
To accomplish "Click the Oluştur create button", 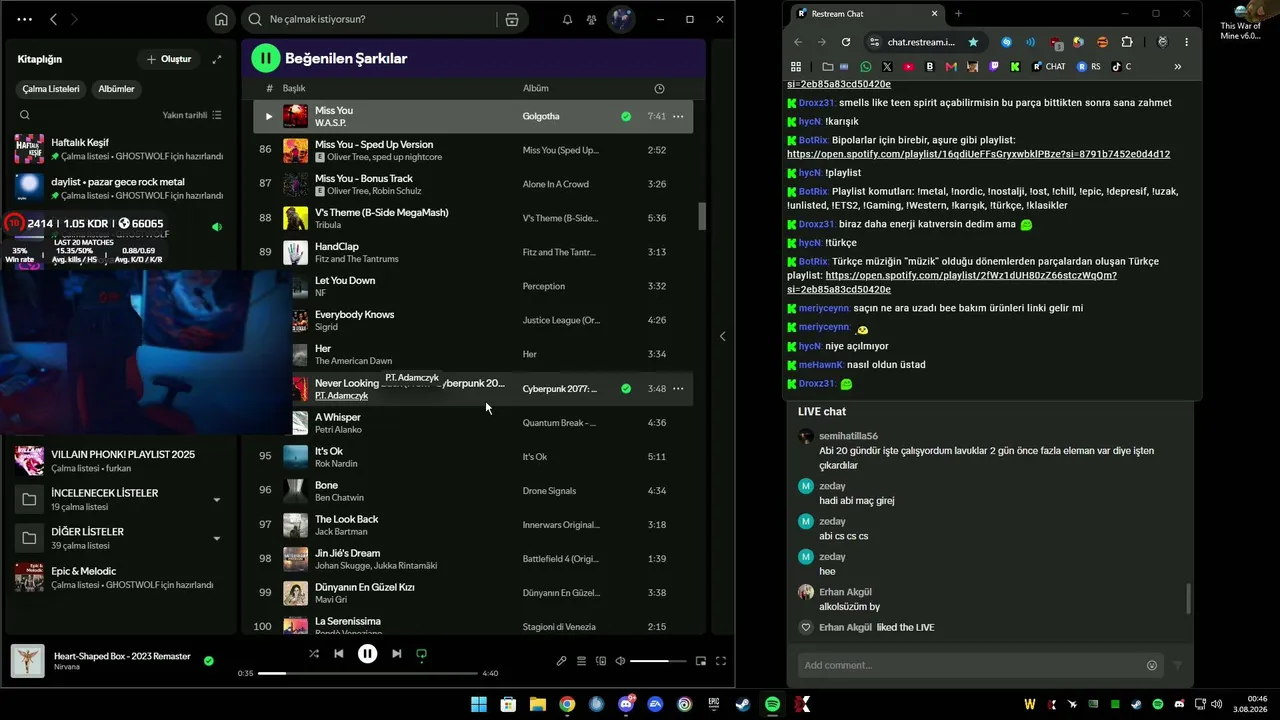I will pos(168,59).
